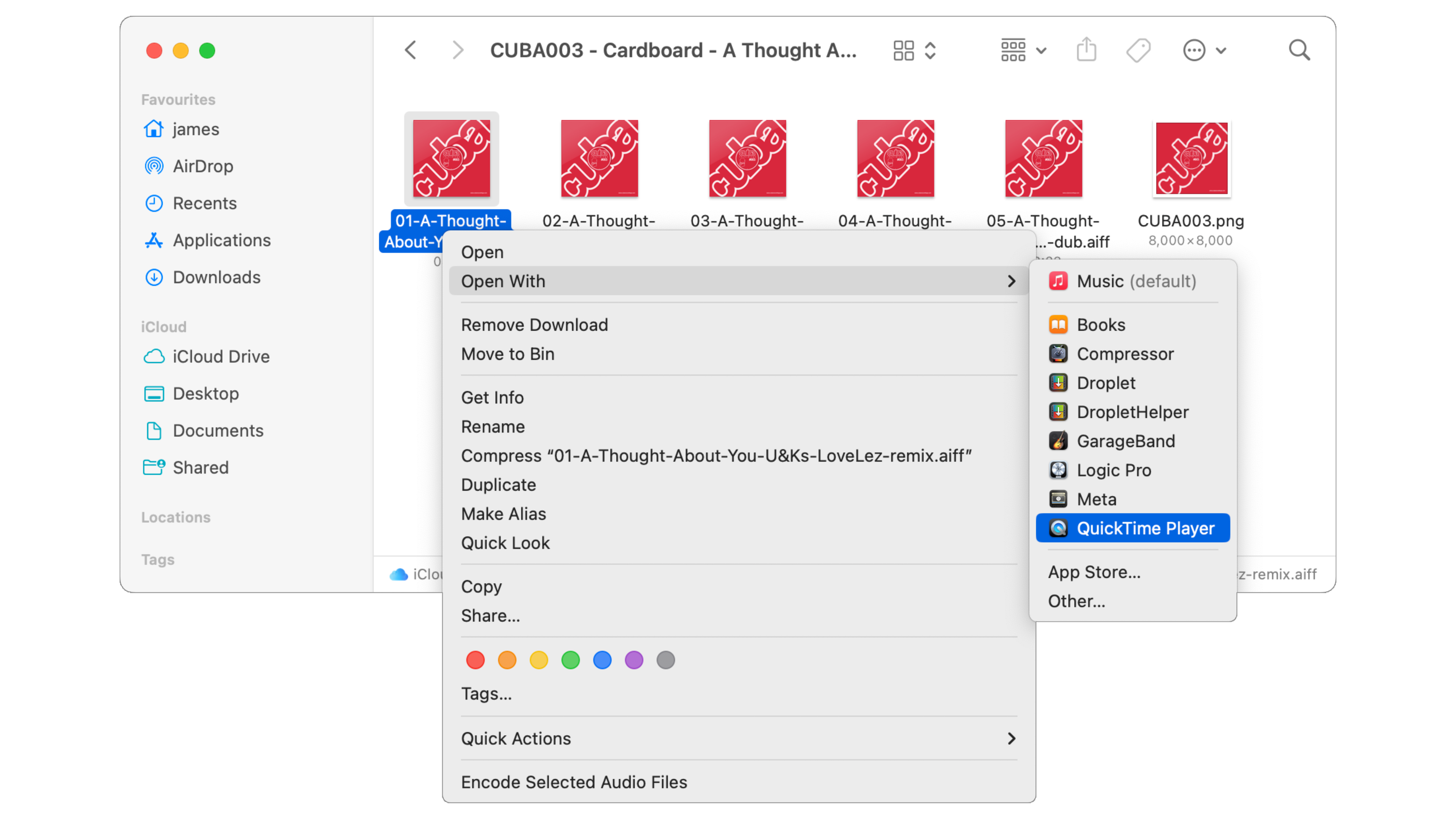Apply the blue tag color
Screen dimensions: 1456x819
click(602, 660)
